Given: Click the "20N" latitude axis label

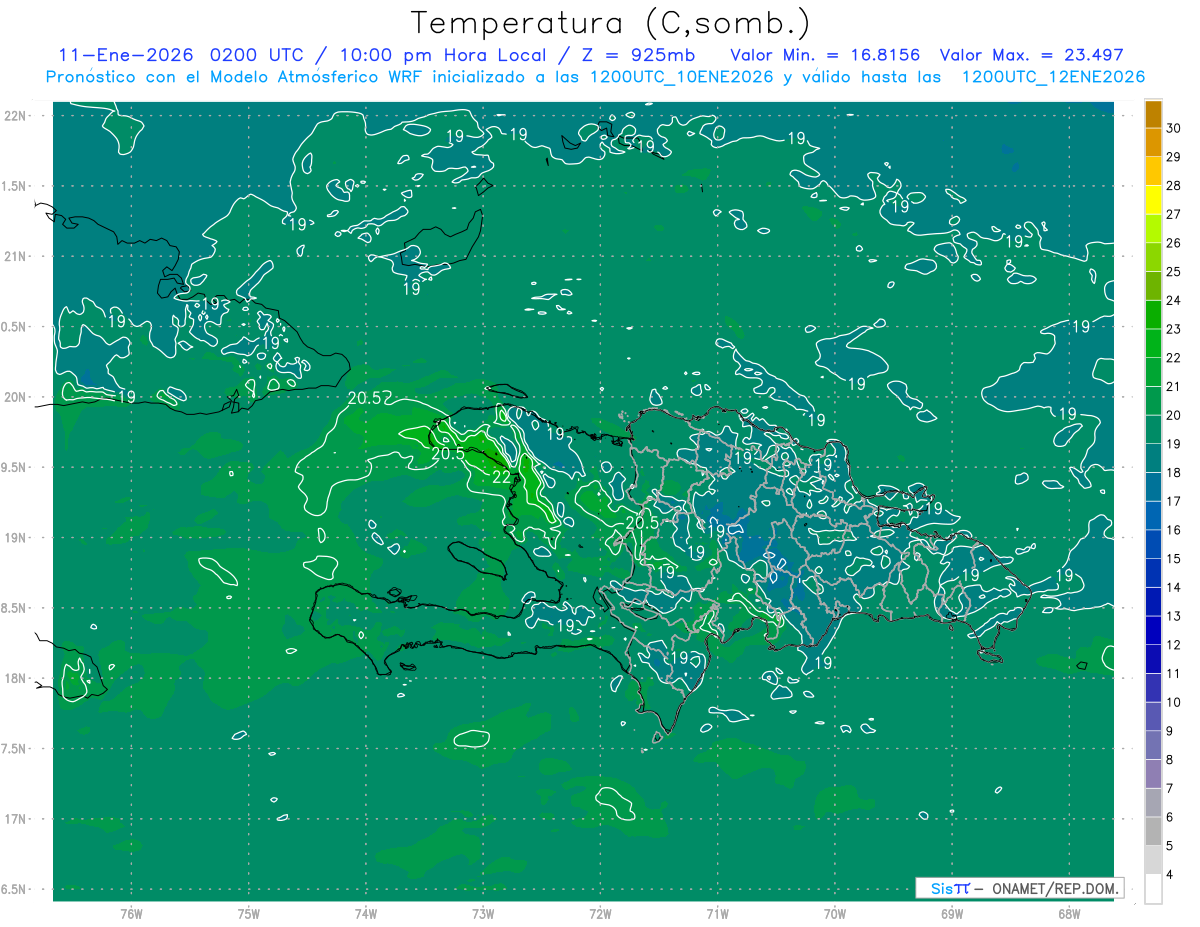Looking at the screenshot, I should pos(16,397).
